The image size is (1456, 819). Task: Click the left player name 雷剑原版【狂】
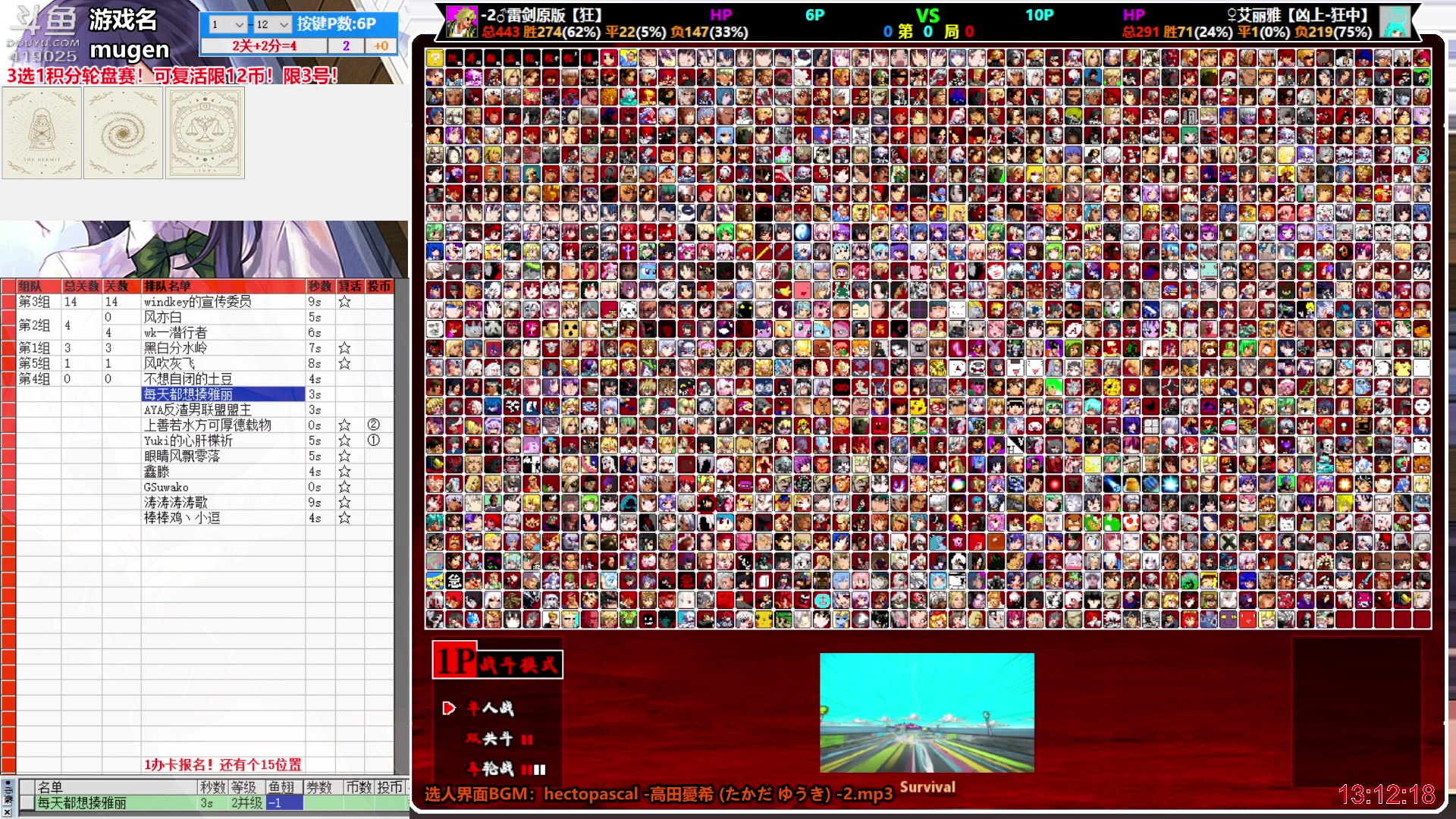click(x=543, y=14)
